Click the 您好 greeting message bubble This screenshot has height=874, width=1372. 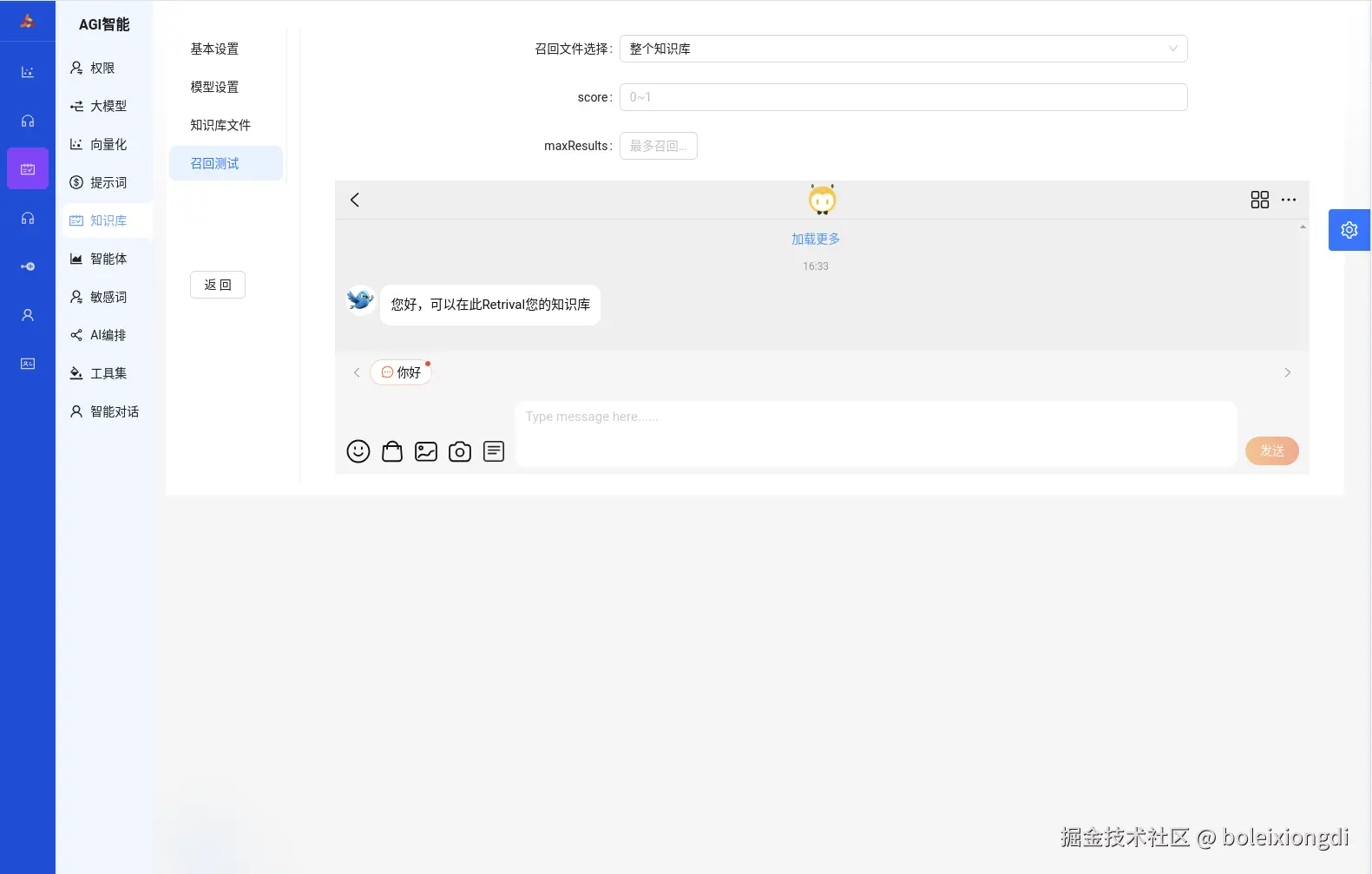click(x=490, y=305)
